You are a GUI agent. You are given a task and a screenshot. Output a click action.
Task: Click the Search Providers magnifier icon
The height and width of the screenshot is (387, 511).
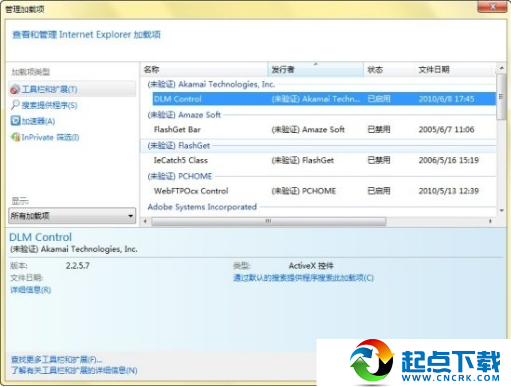pos(15,105)
